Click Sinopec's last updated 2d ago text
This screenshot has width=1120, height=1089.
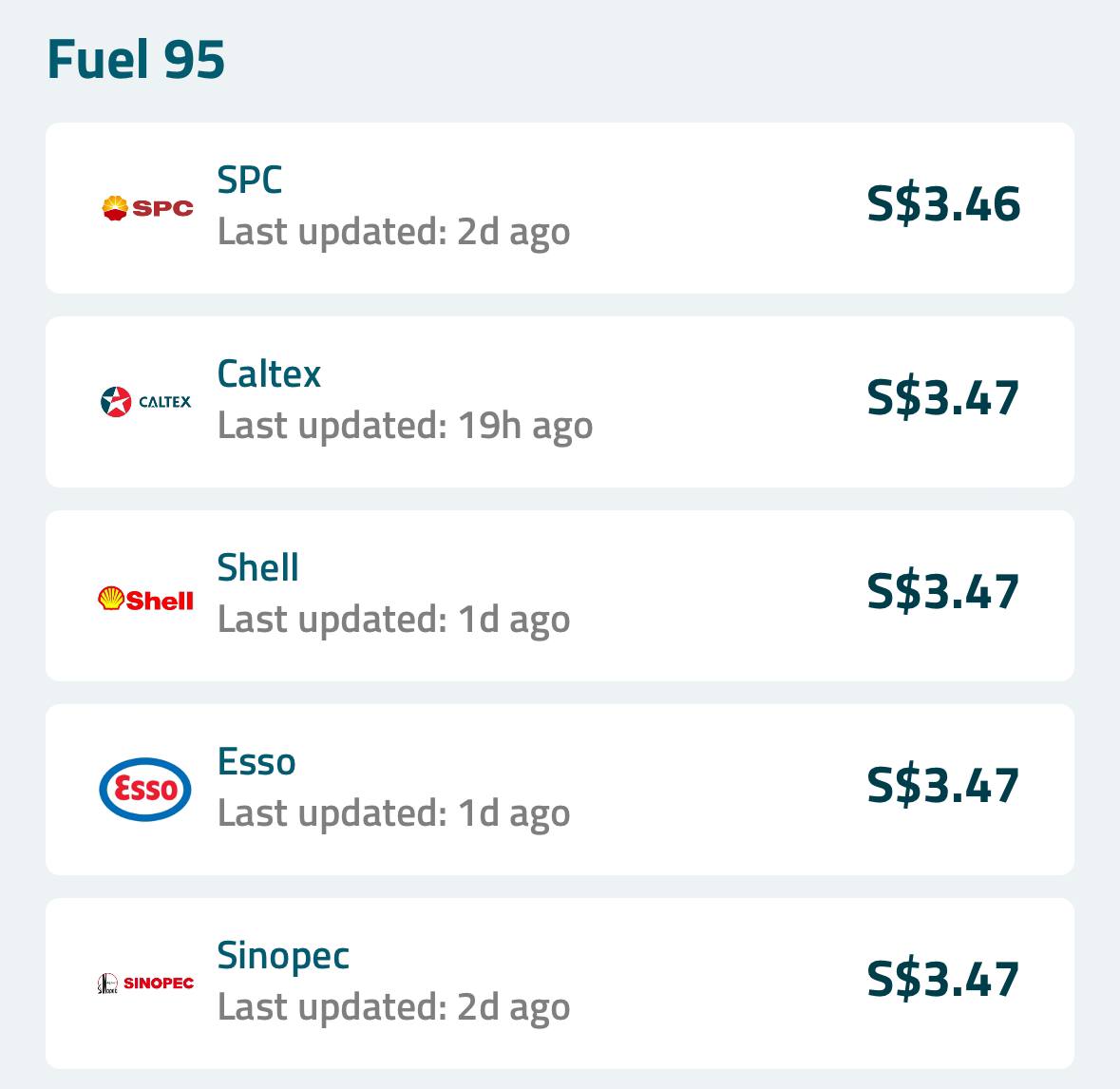pyautogui.click(x=393, y=1007)
